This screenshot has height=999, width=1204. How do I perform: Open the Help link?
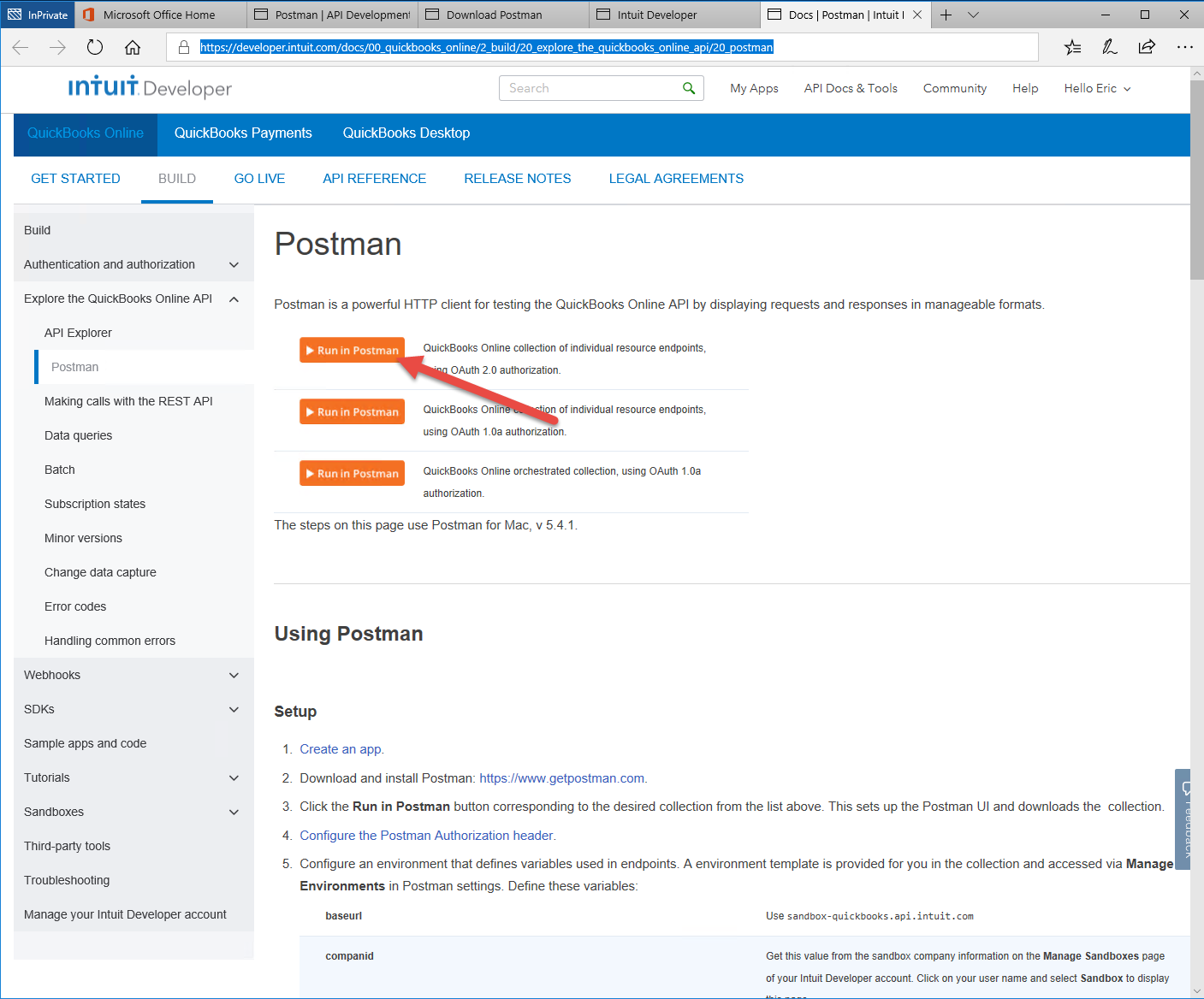coord(1025,88)
